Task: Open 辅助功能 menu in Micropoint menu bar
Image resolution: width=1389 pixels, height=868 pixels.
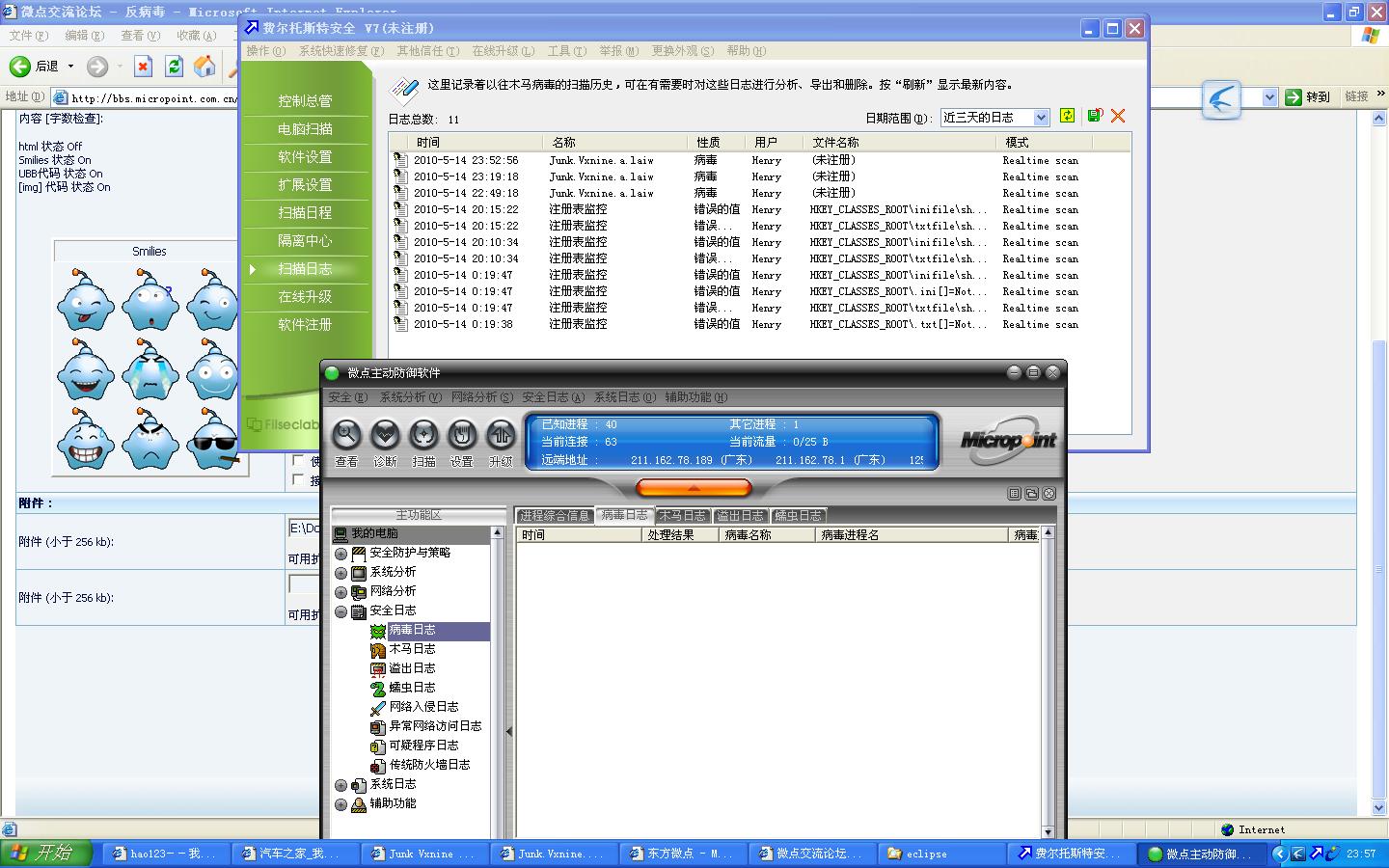Action: [x=695, y=397]
